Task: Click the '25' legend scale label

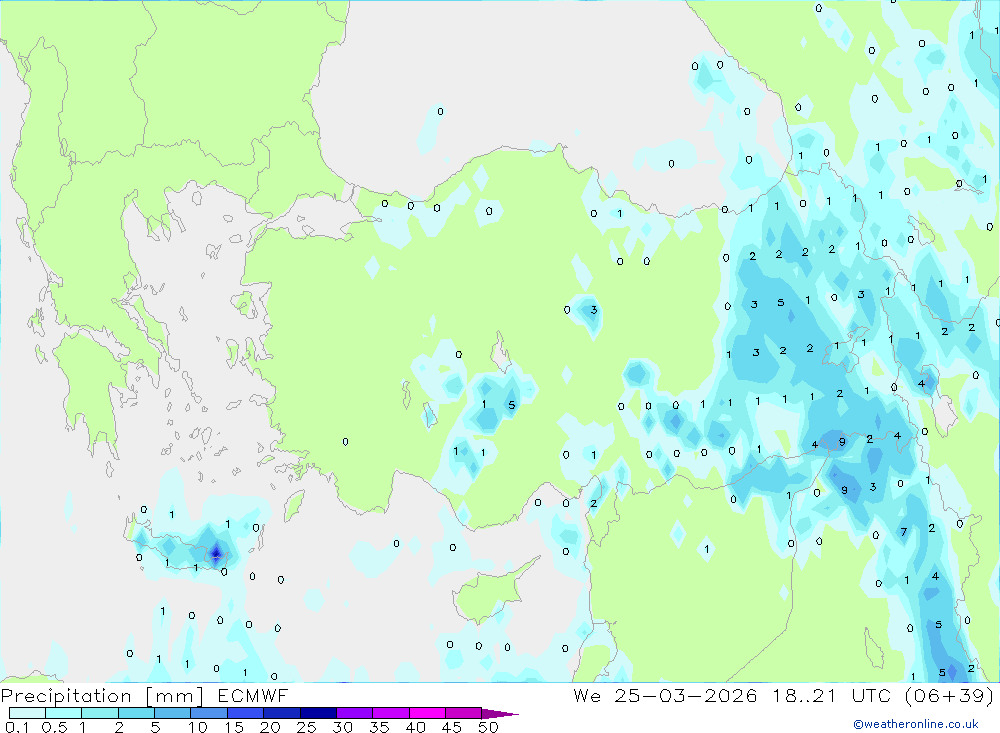Action: point(306,727)
